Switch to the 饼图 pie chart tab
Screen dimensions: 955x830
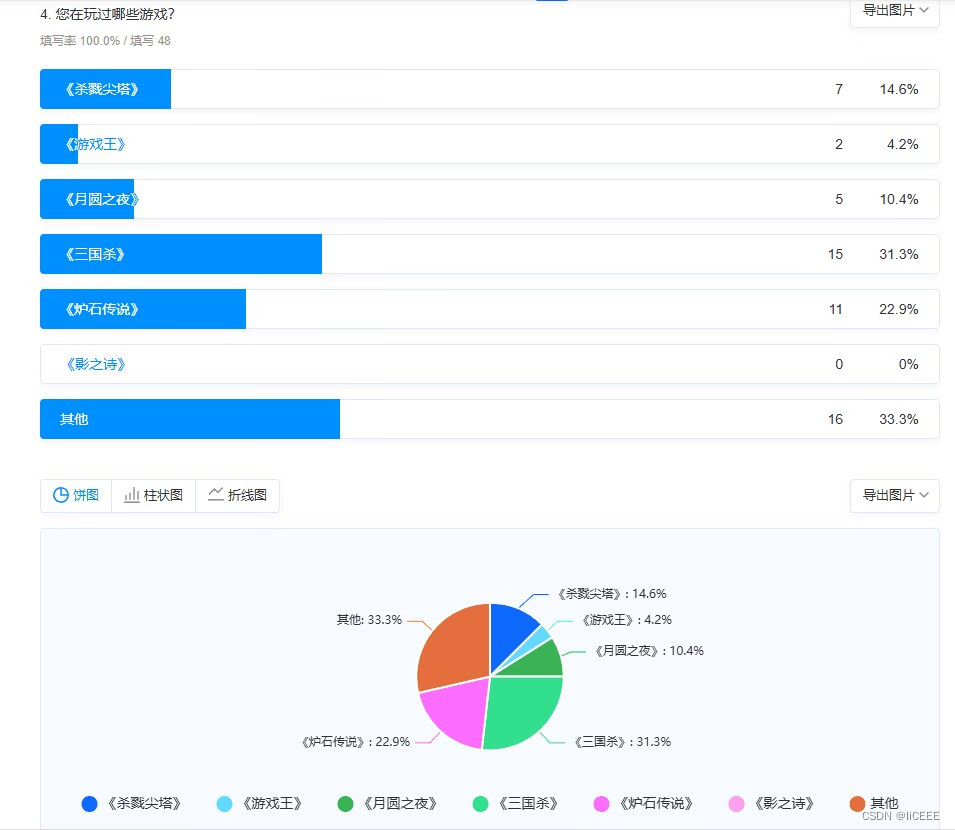click(76, 495)
